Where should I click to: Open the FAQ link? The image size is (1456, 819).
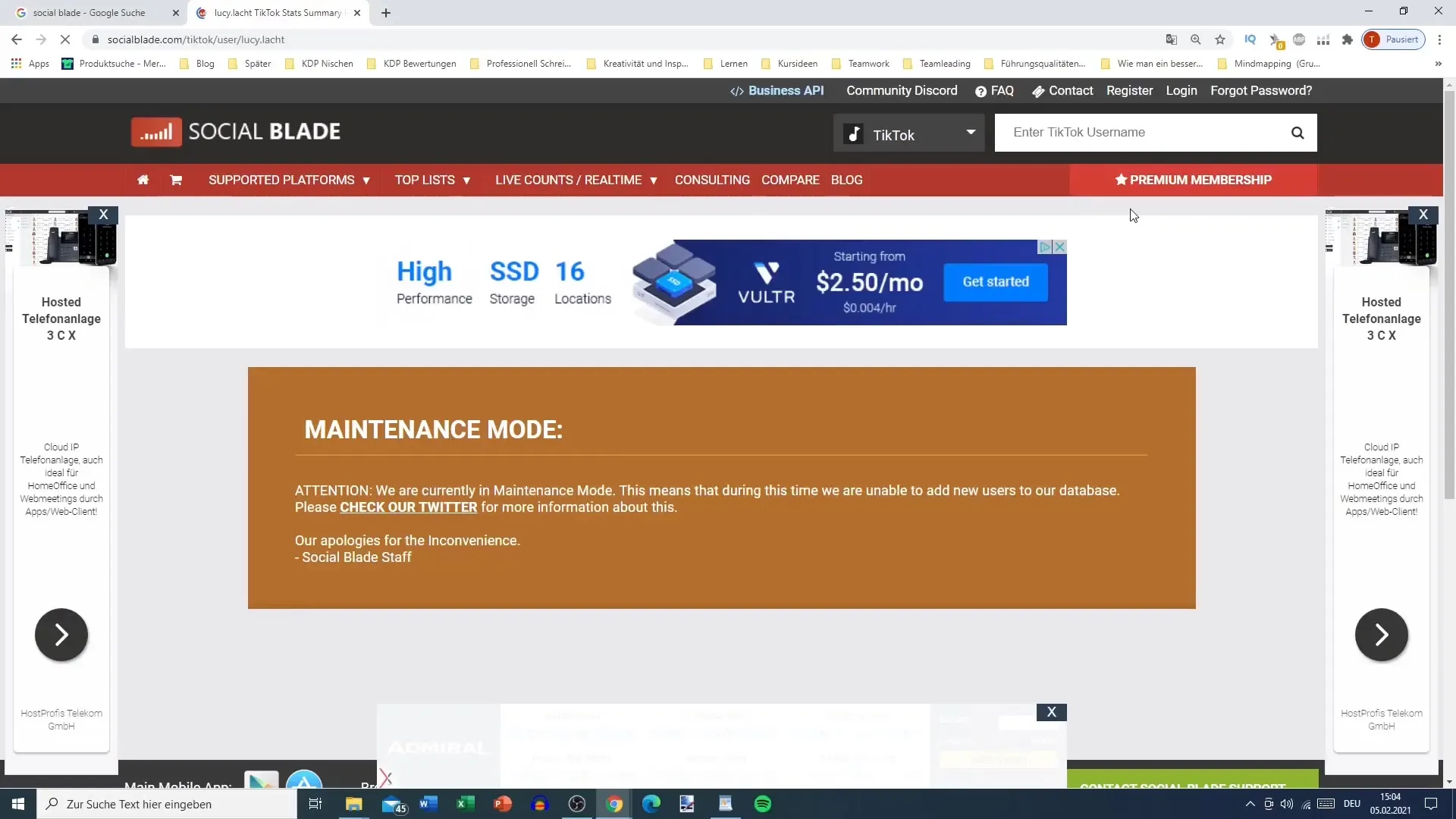[x=994, y=90]
